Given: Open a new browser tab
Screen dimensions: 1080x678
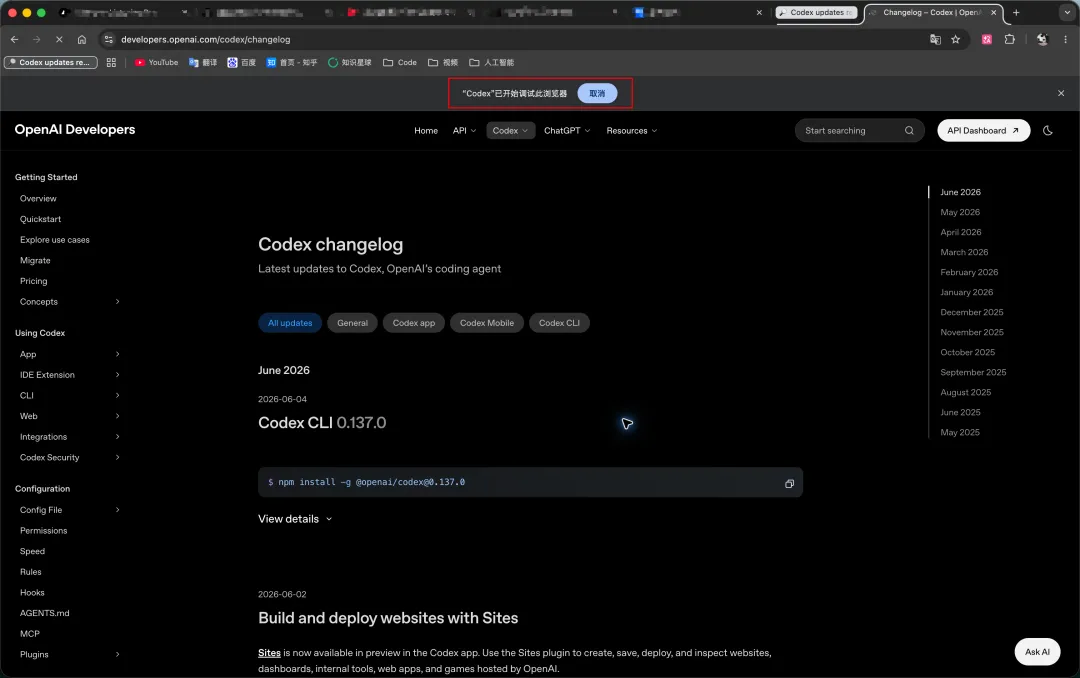Looking at the screenshot, I should 1016,12.
